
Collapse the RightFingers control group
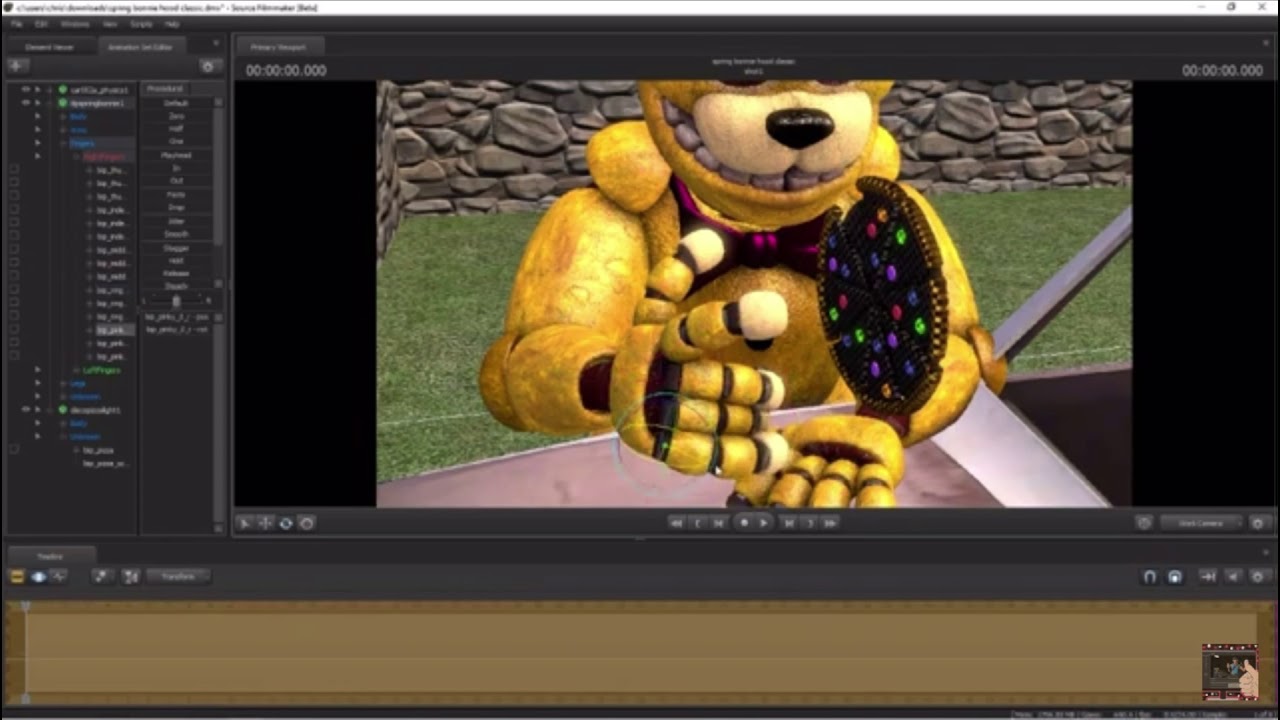(x=77, y=157)
